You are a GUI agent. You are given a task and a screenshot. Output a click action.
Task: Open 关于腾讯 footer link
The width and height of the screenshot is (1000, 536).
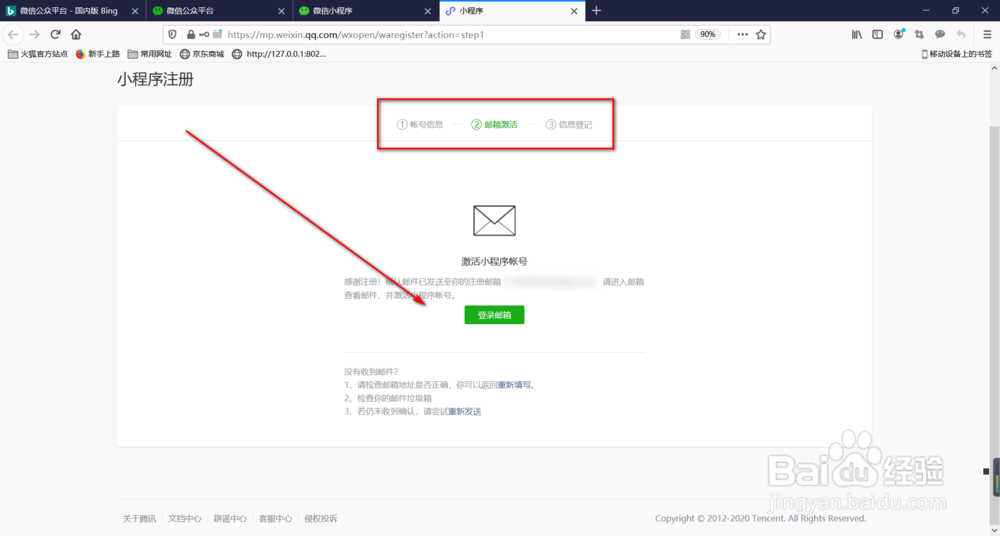coord(139,519)
